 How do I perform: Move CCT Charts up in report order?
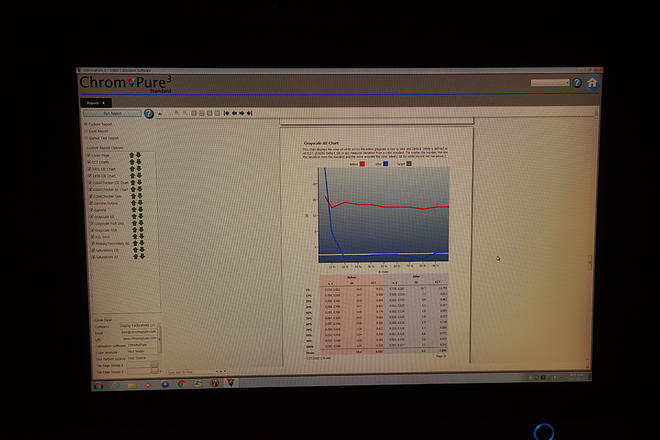click(132, 162)
